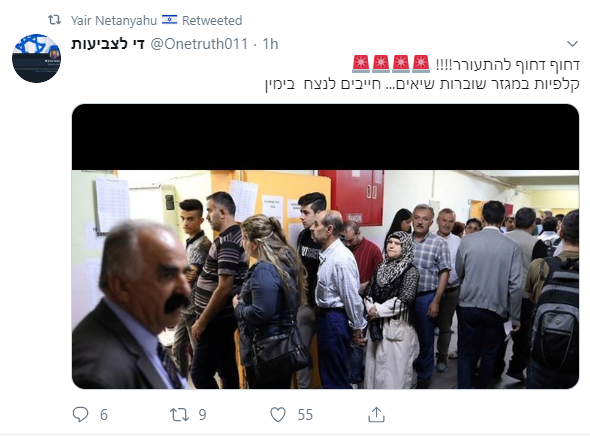
Task: Open the די לצביעות display name
Action: point(108,44)
